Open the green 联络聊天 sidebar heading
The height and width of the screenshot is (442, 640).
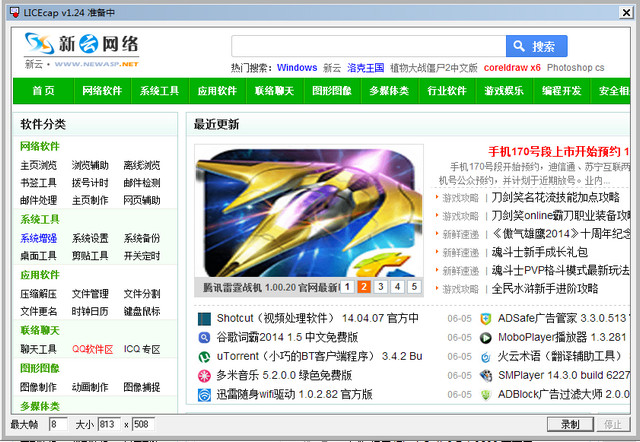click(x=40, y=330)
